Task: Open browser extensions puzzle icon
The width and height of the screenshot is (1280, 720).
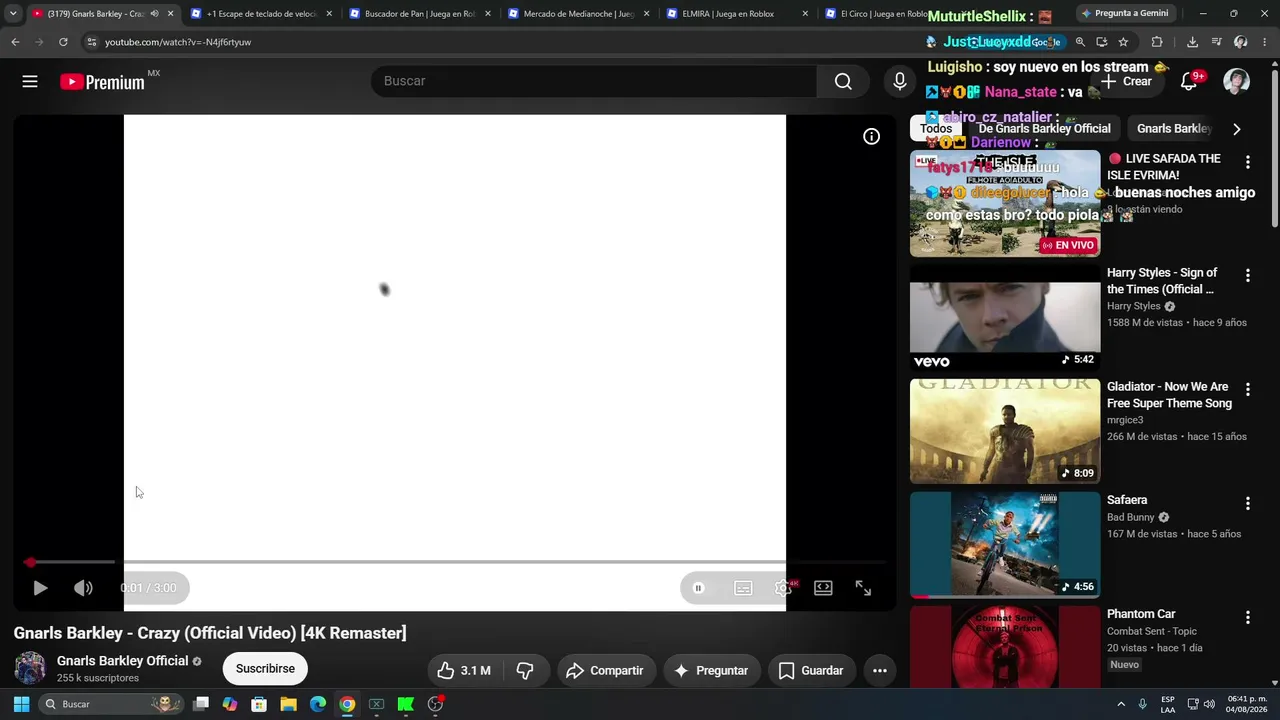Action: (1157, 42)
